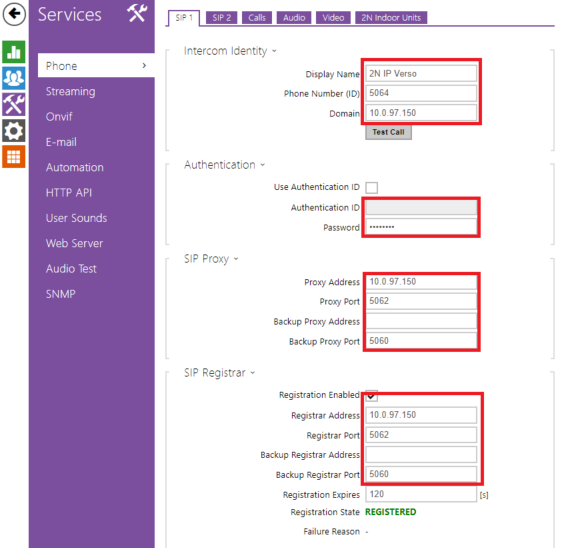The height and width of the screenshot is (548, 565).
Task: Collapse the SIP Proxy section
Action: pos(236,259)
